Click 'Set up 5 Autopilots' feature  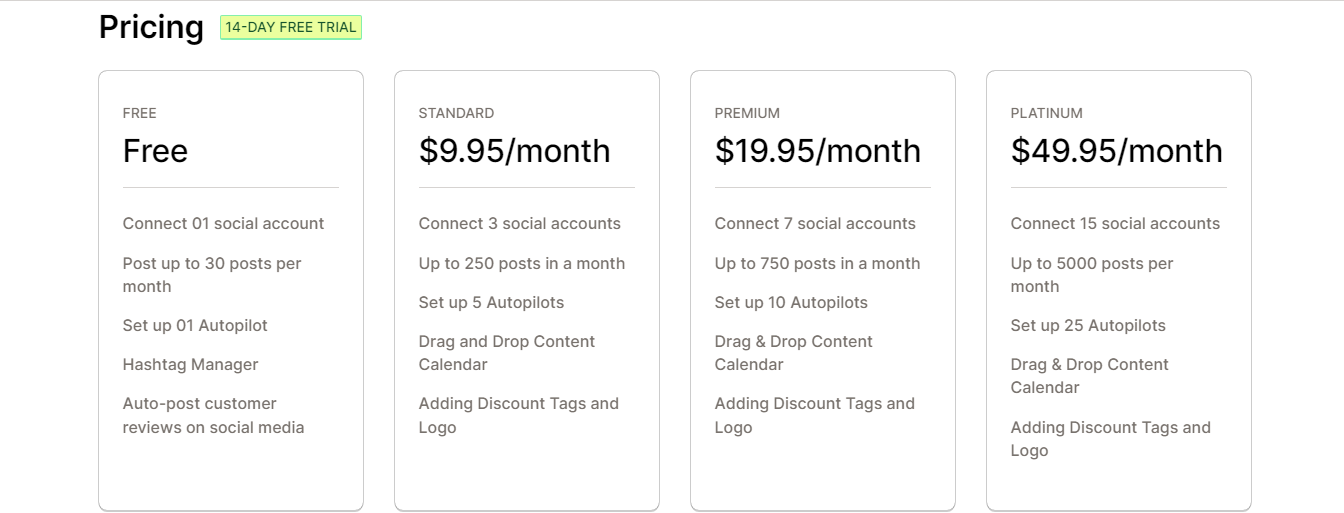[x=491, y=303]
